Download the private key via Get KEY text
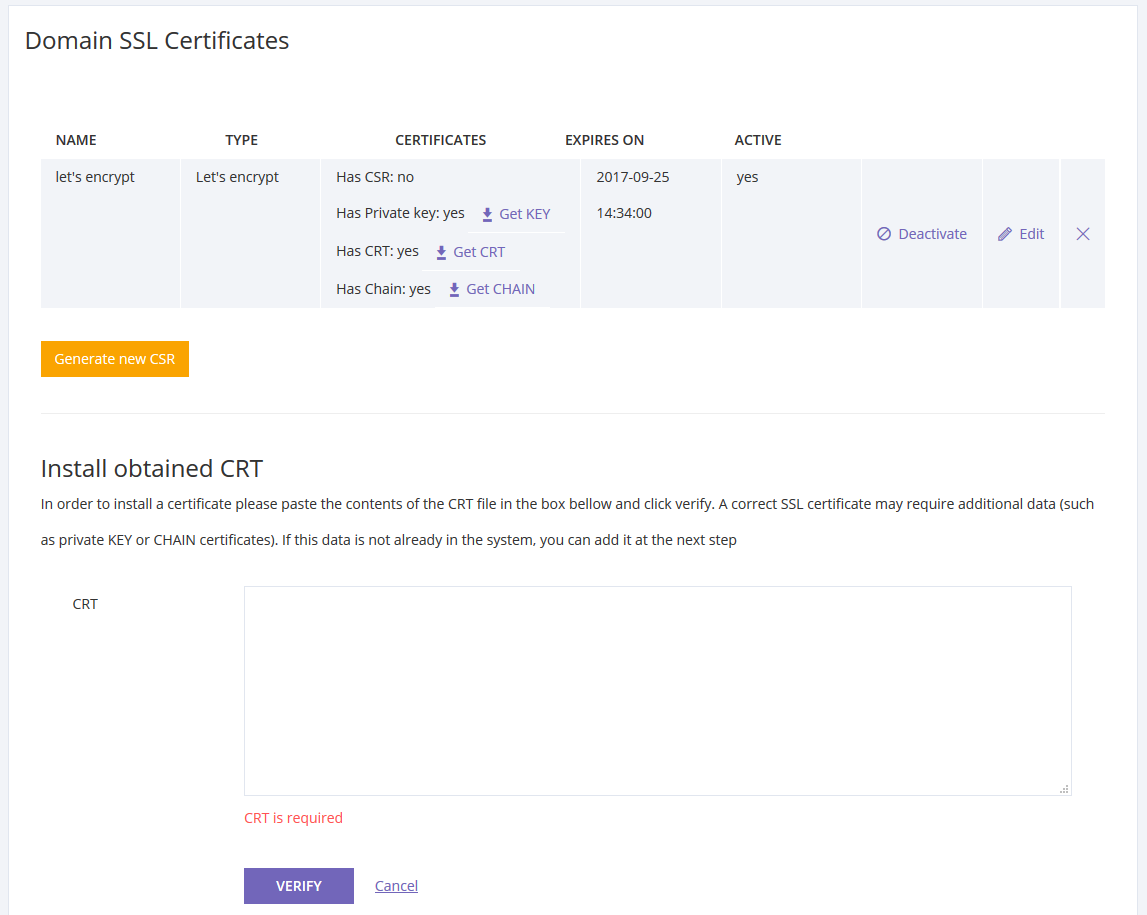 tap(525, 214)
